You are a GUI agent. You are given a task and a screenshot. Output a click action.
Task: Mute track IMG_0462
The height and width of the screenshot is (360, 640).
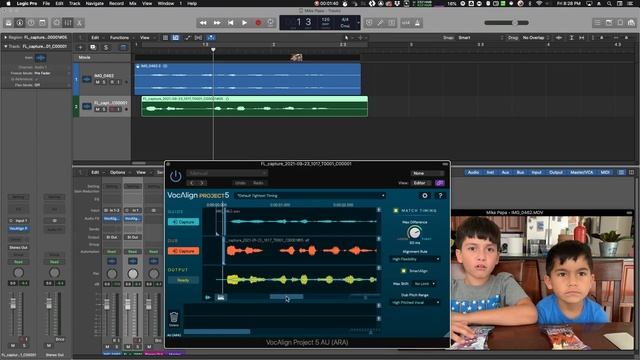pyautogui.click(x=98, y=82)
